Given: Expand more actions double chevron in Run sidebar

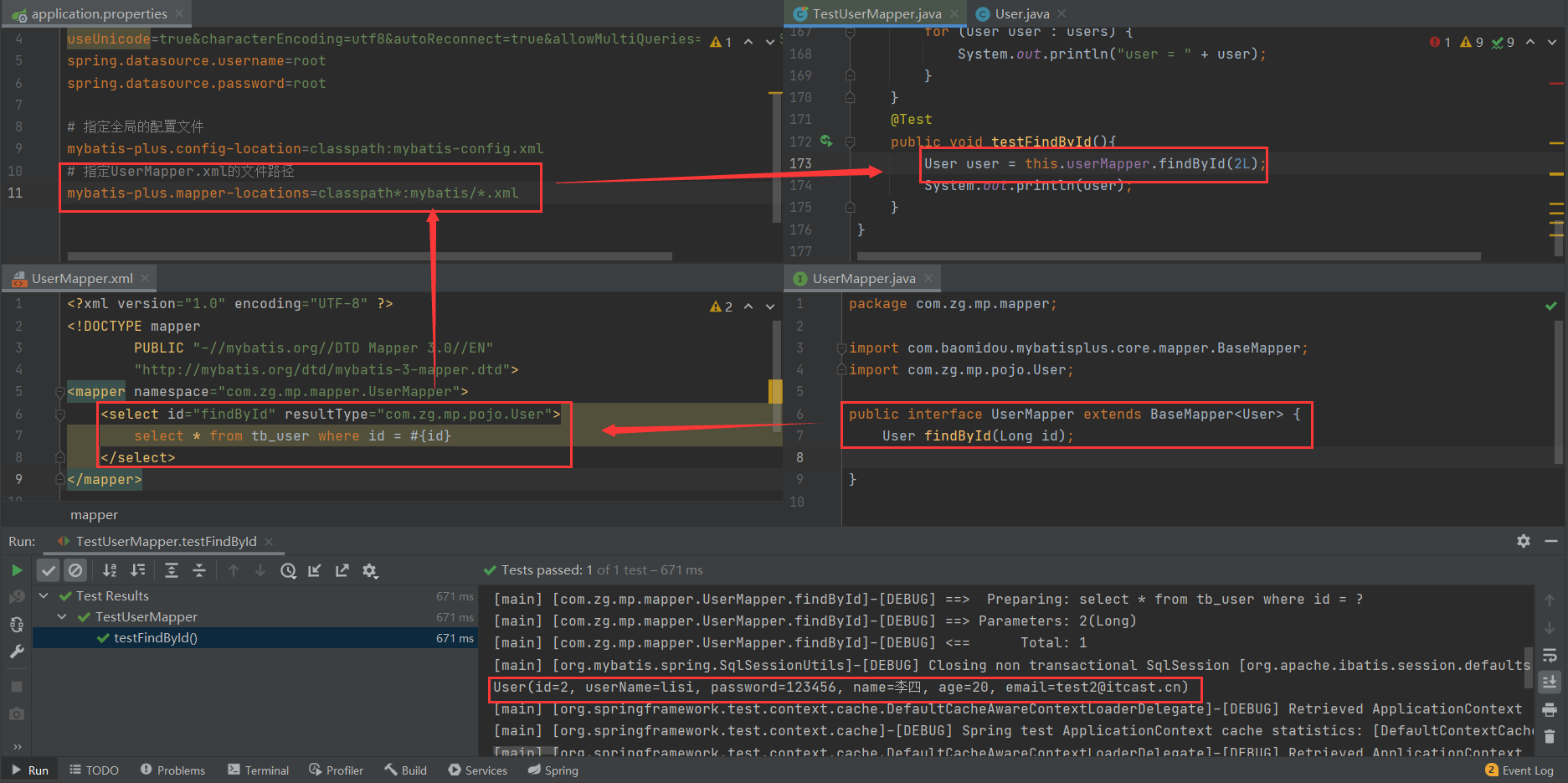Looking at the screenshot, I should (17, 745).
